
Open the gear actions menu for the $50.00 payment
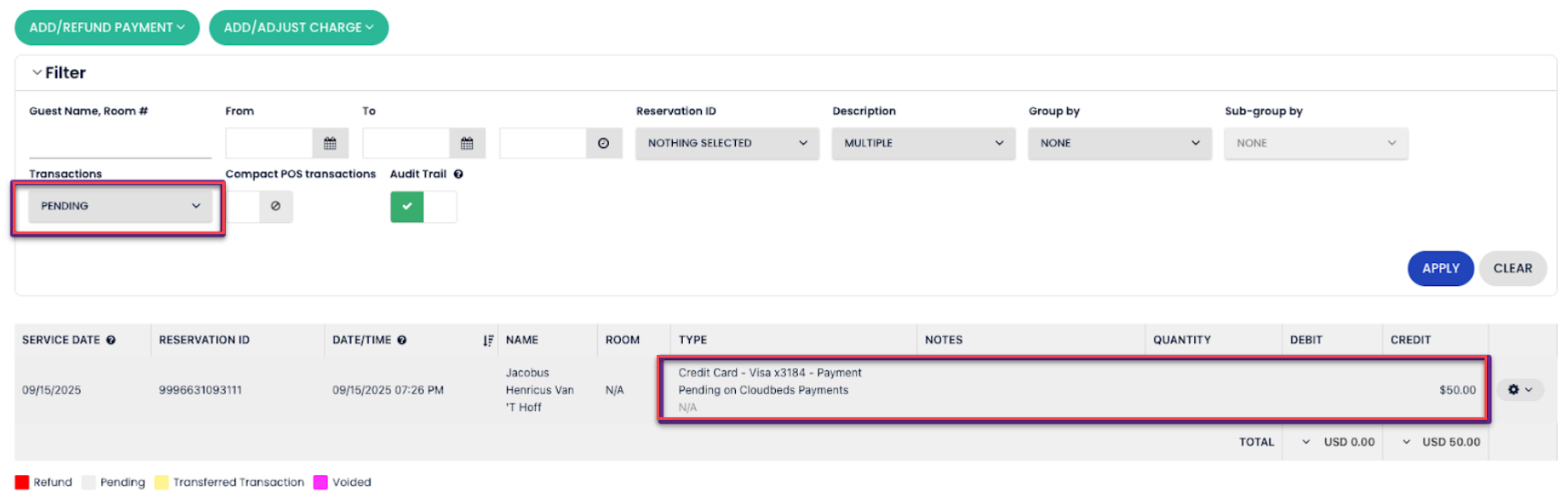coord(1519,390)
